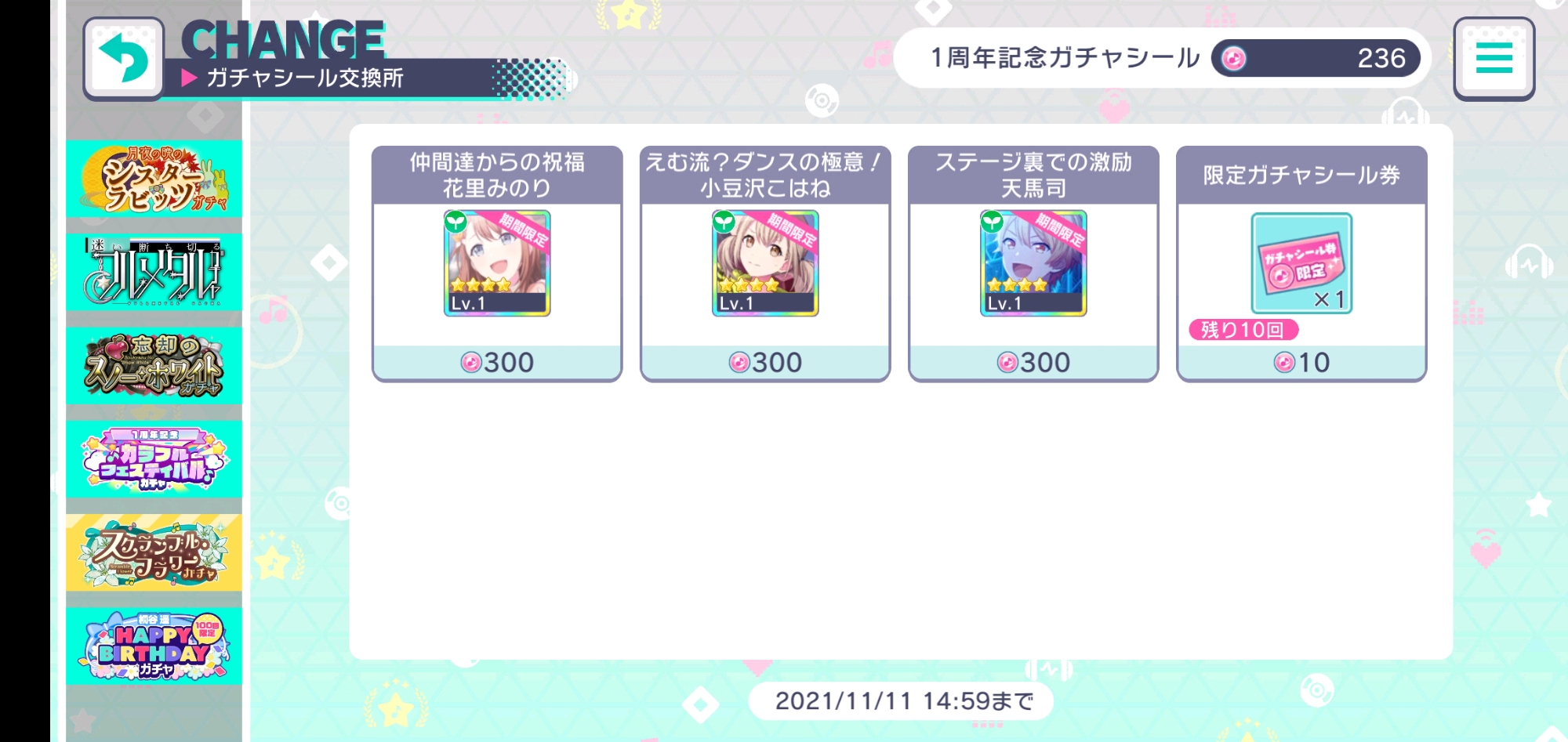Viewport: 1568px width, 742px height.
Task: Select the Karma Dial gacha banner
Action: [154, 272]
